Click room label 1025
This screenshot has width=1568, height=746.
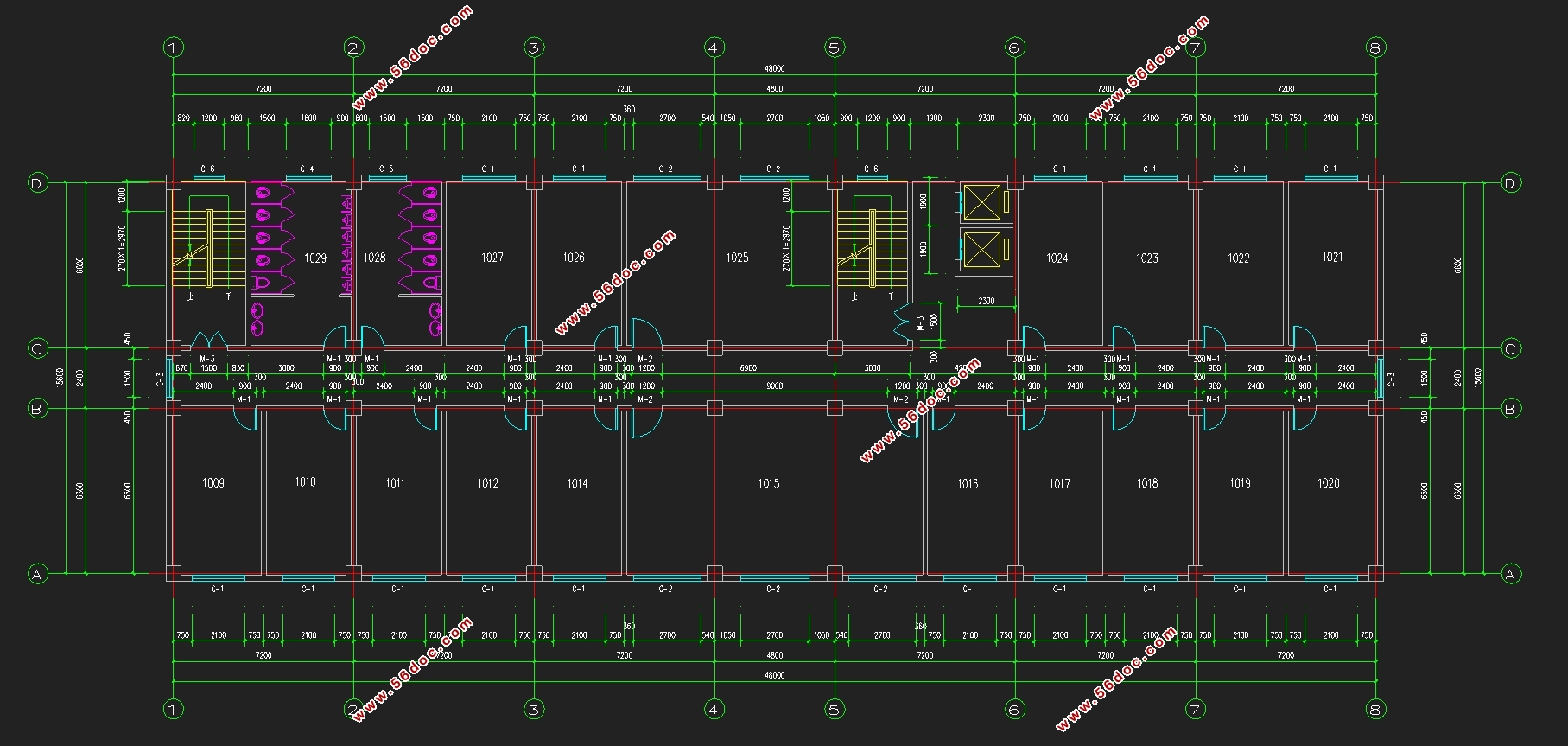[737, 258]
